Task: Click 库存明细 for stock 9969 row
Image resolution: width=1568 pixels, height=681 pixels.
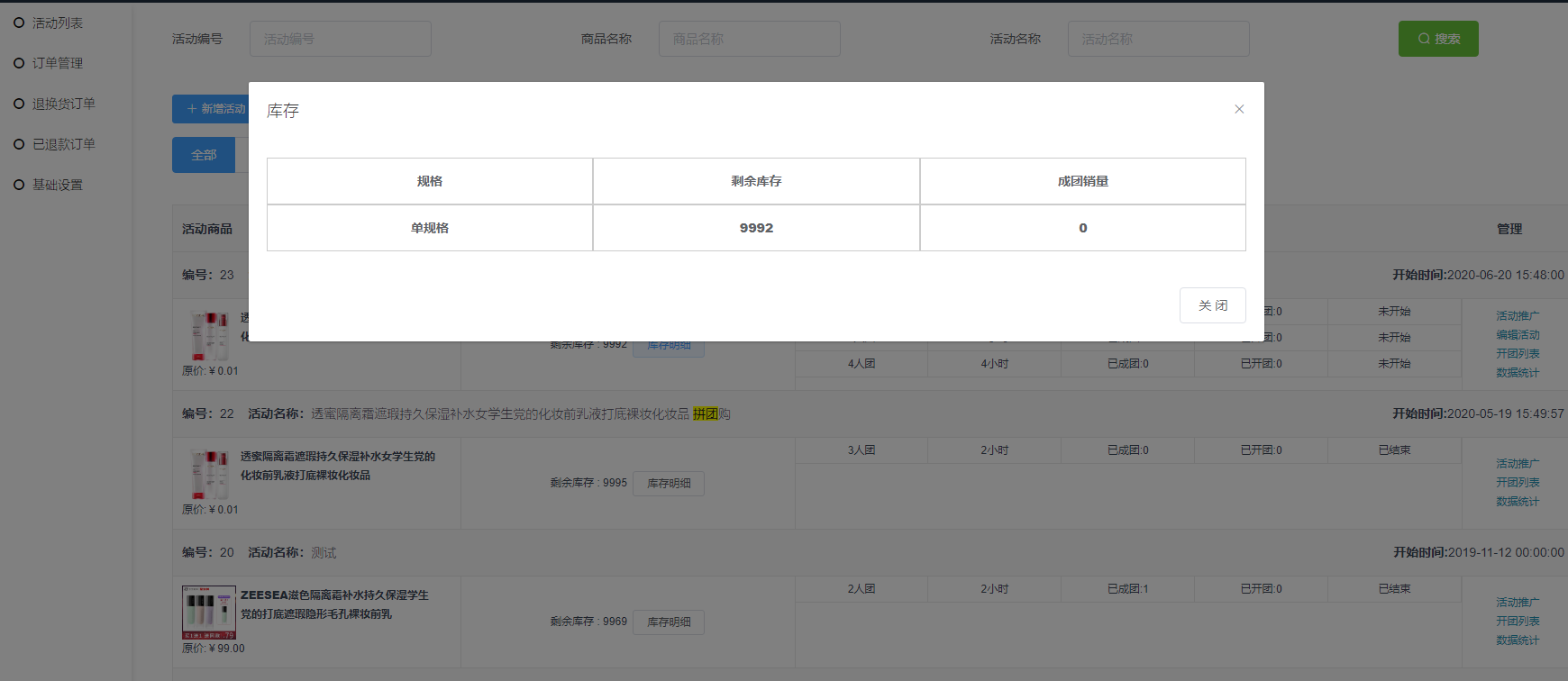Action: (x=669, y=622)
